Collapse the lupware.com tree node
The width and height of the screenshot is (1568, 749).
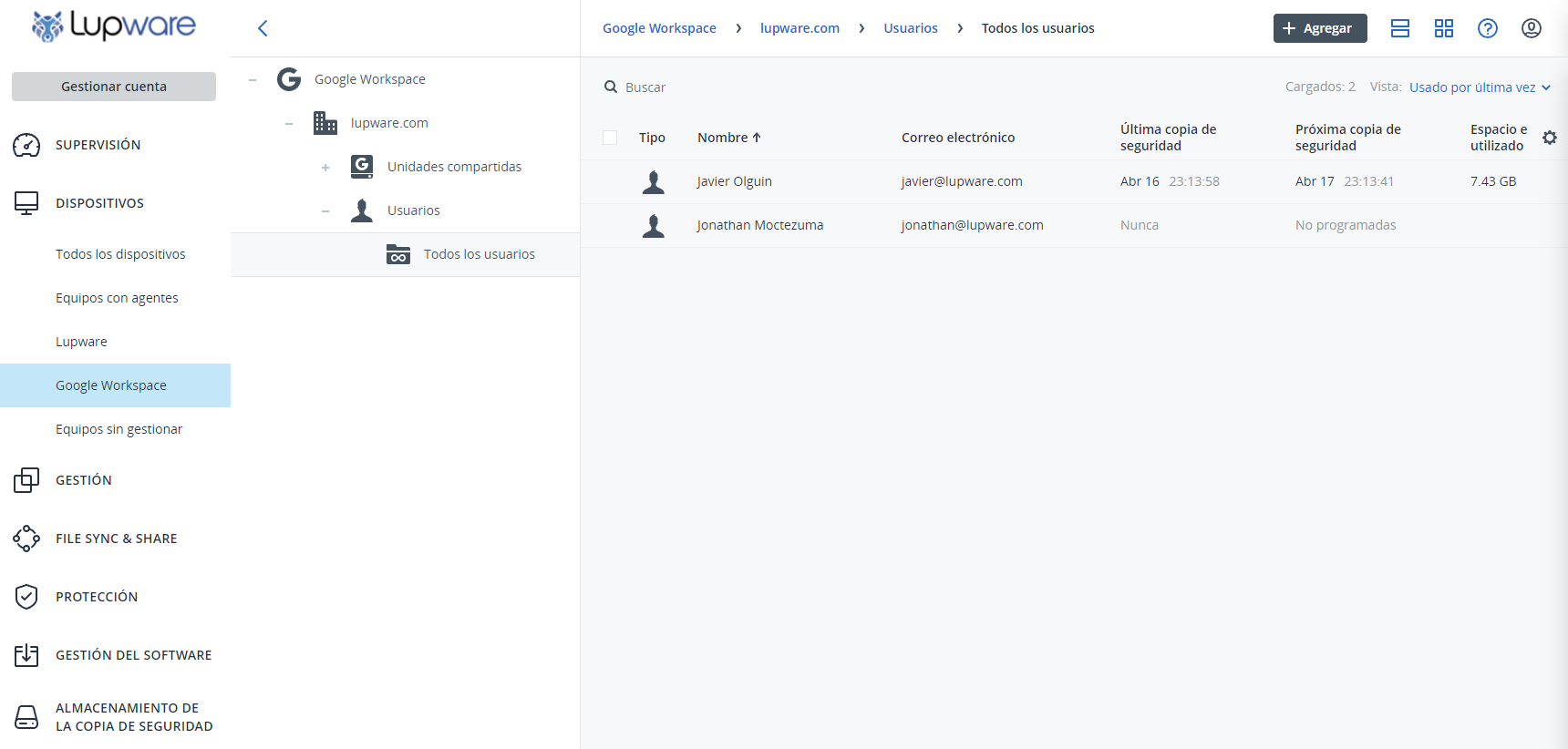pyautogui.click(x=289, y=123)
